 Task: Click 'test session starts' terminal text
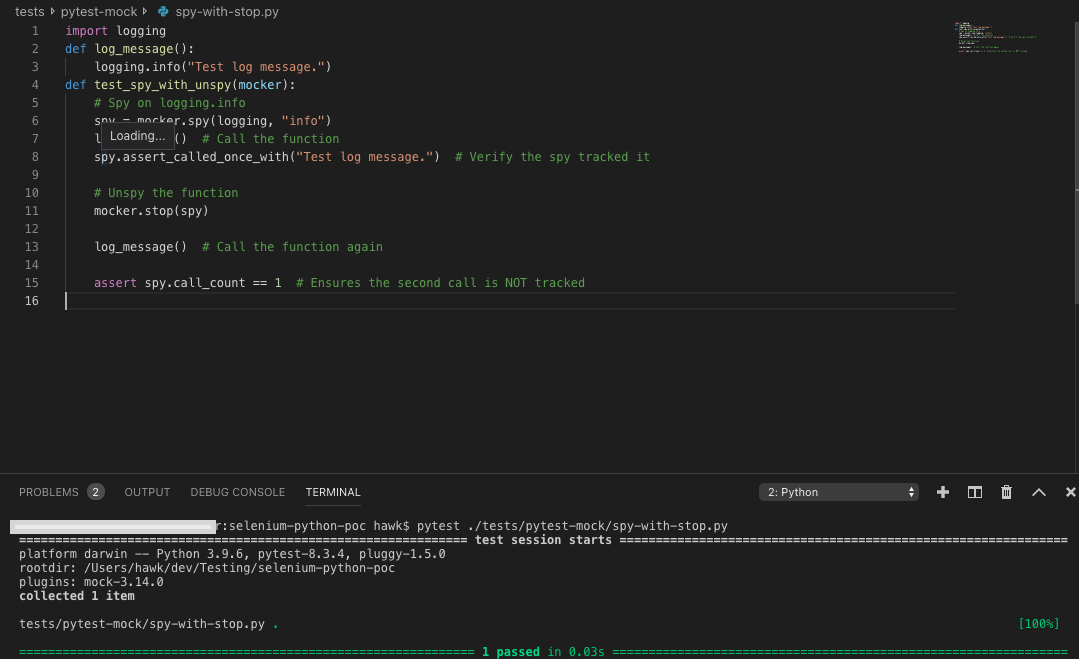point(543,540)
